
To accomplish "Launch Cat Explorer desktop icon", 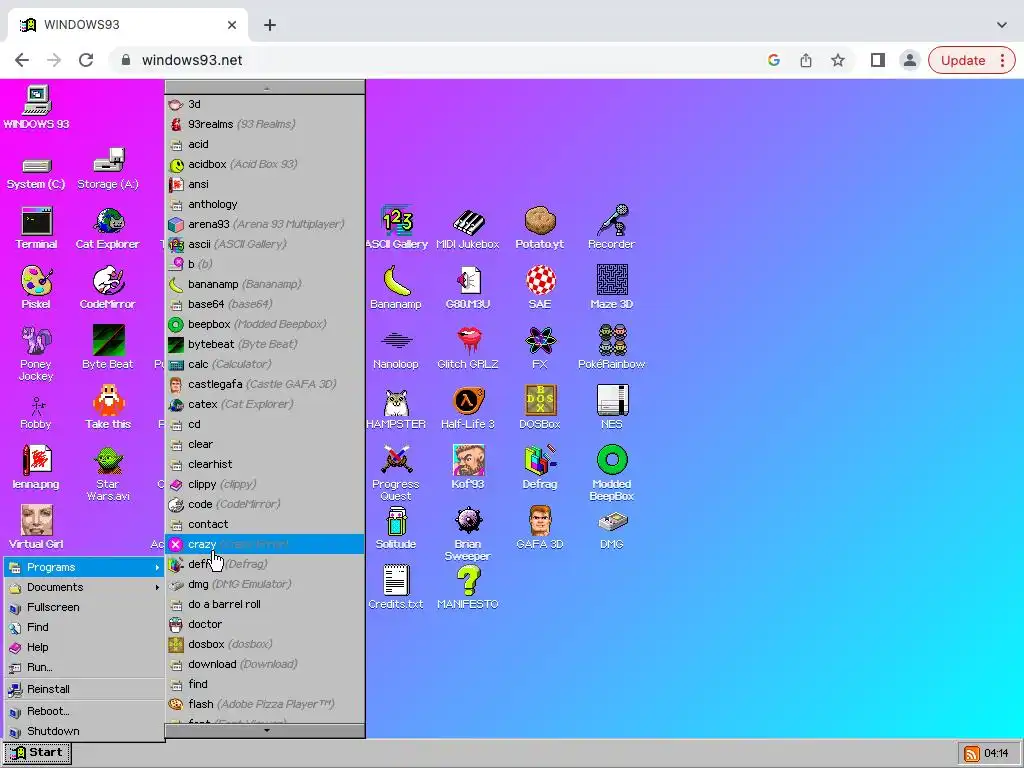I will tap(108, 228).
